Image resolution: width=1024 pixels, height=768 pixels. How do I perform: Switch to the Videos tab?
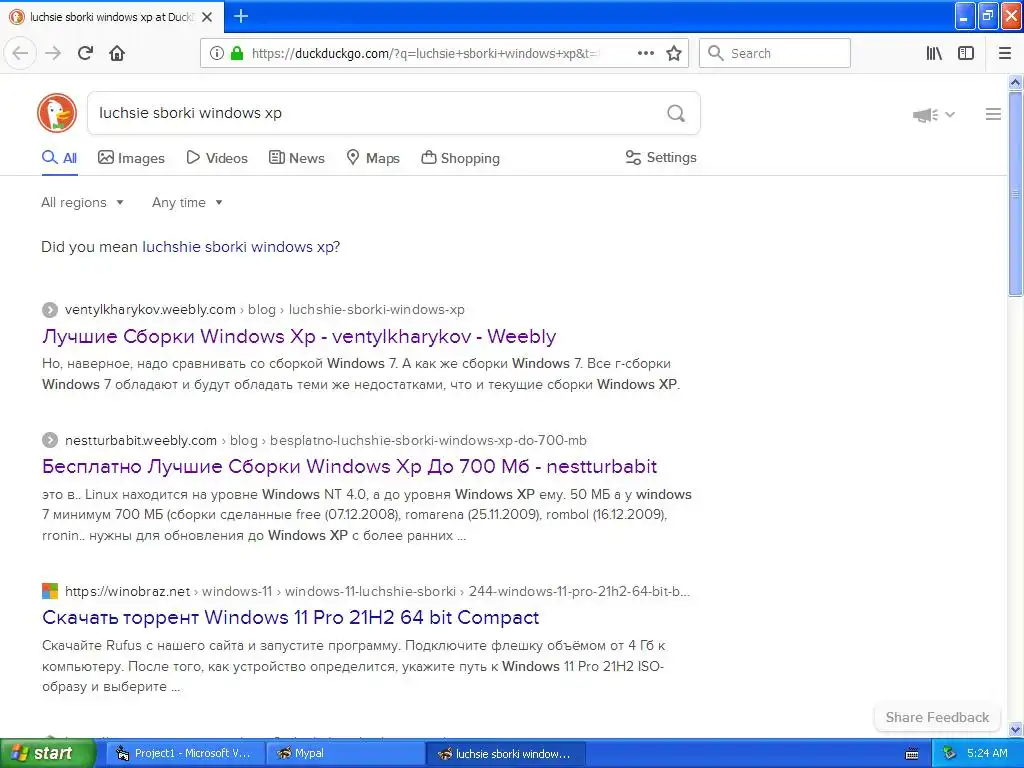217,158
